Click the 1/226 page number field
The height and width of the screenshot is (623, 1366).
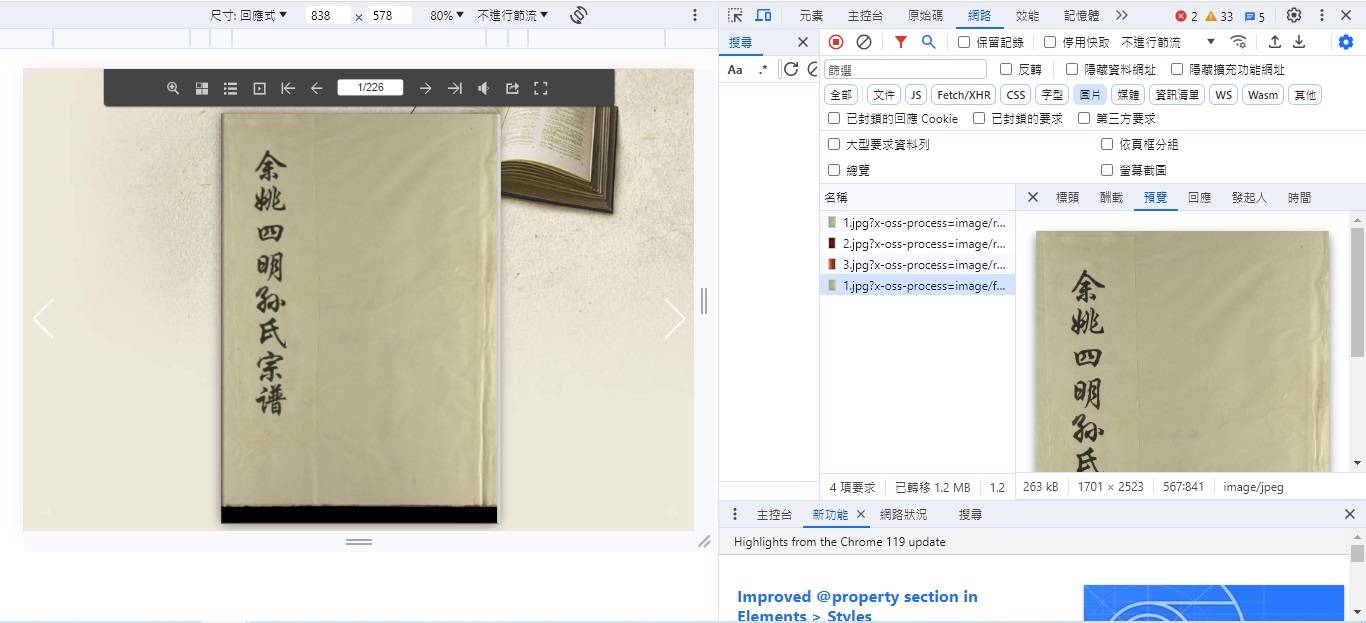tap(370, 88)
